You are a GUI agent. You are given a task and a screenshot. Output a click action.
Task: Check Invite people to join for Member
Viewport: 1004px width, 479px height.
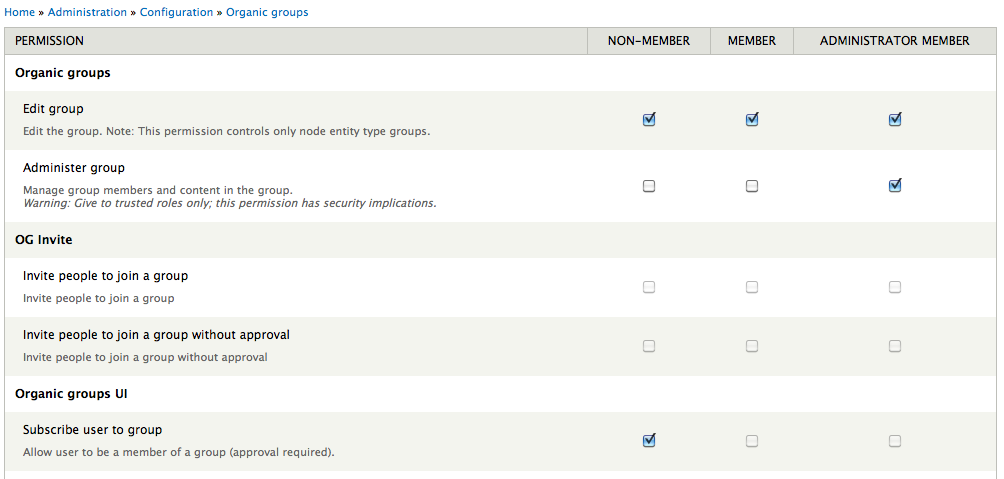click(752, 287)
